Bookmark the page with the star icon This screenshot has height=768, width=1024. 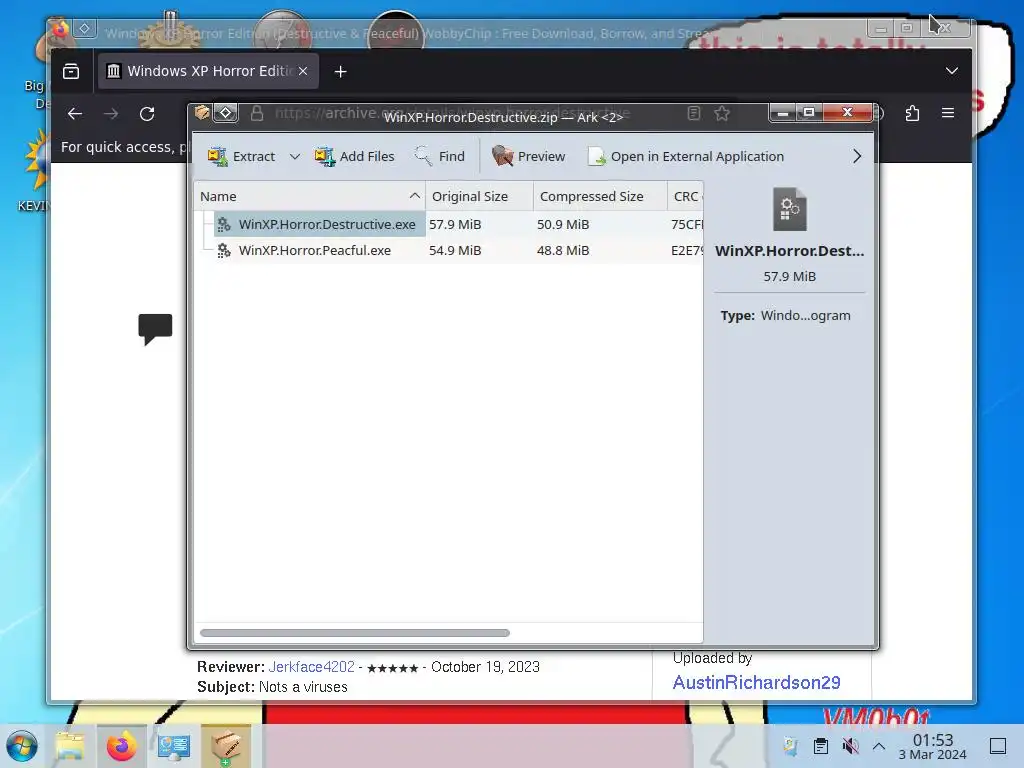pos(722,114)
